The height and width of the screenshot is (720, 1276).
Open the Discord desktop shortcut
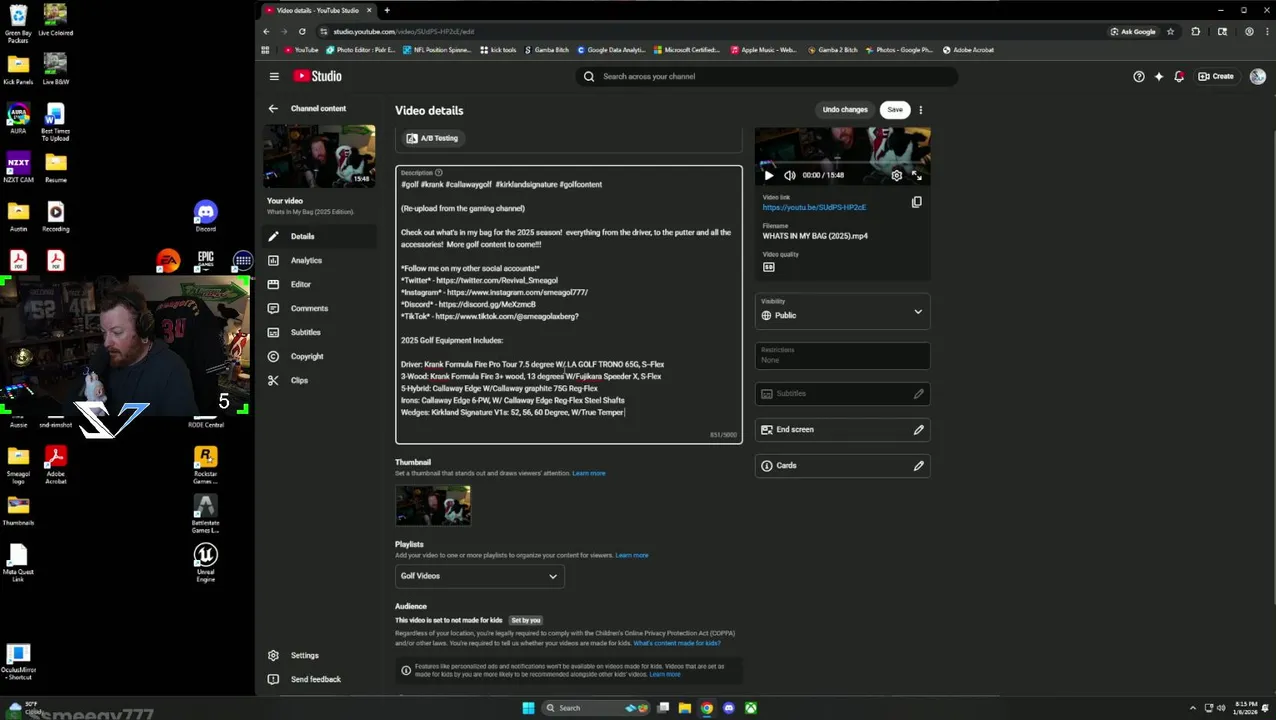point(205,216)
